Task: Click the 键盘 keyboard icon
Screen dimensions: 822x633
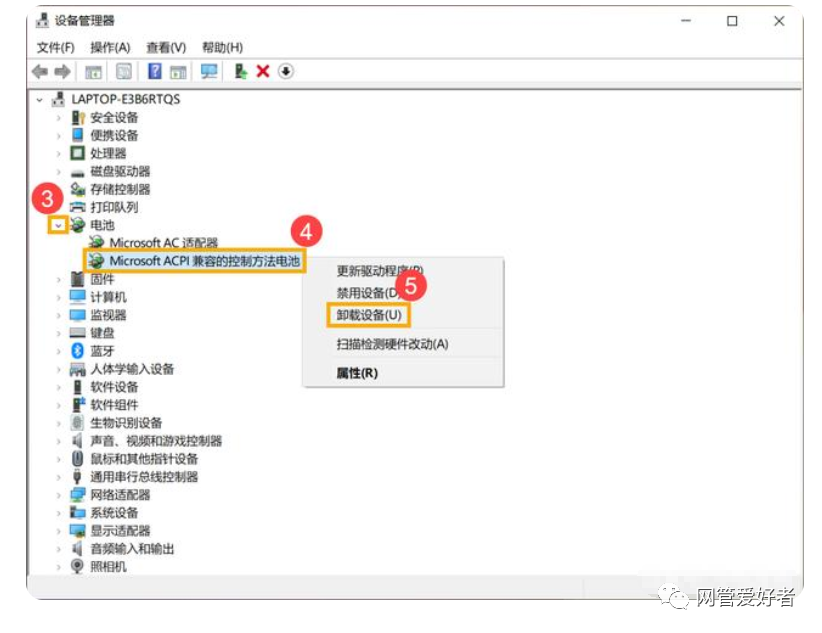Action: click(77, 332)
